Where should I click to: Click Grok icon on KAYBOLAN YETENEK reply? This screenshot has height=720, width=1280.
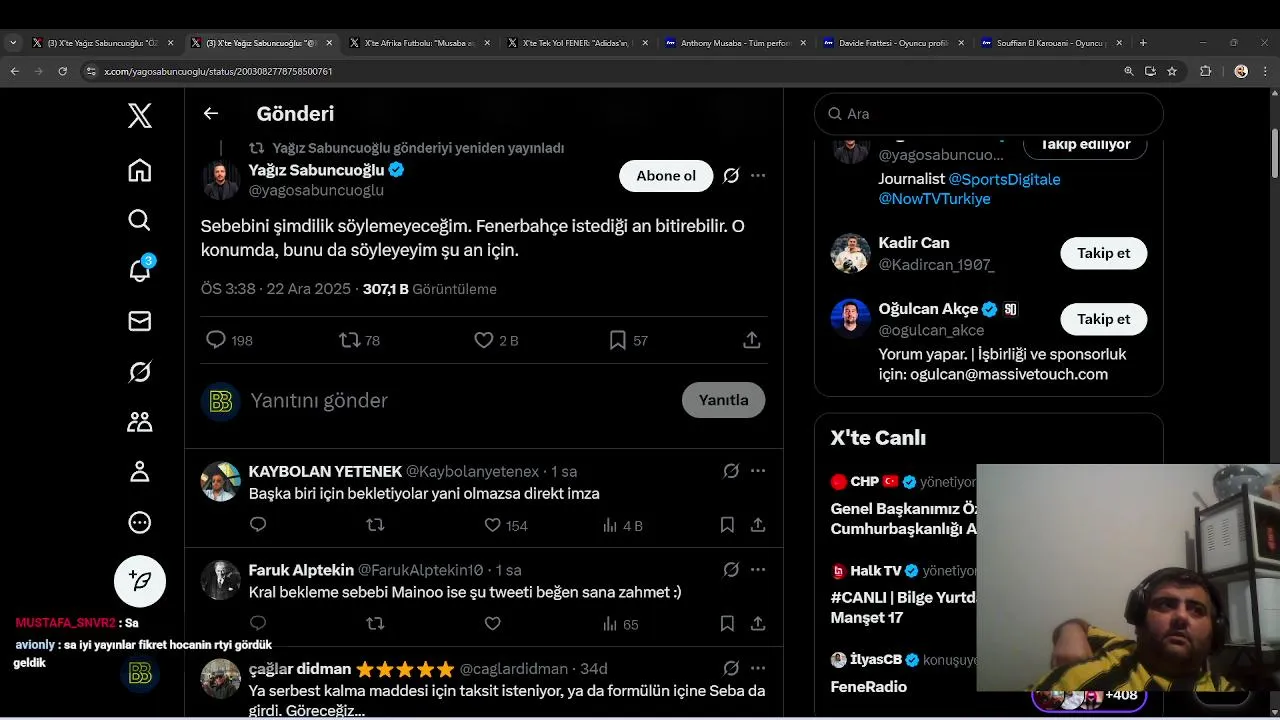tap(731, 471)
